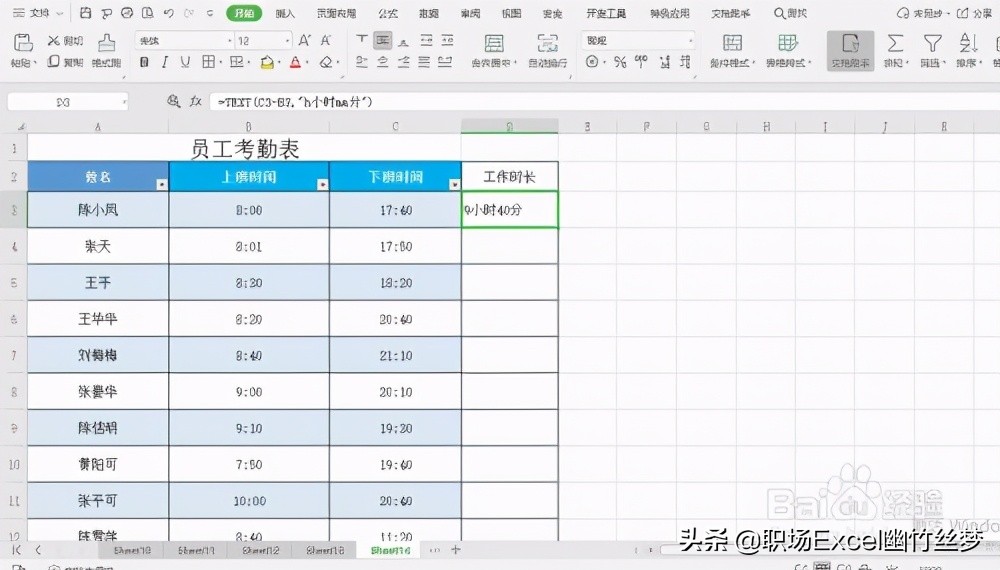Screen dimensions: 1000x570
Task: Click the thousands separator icon
Action: [641, 62]
